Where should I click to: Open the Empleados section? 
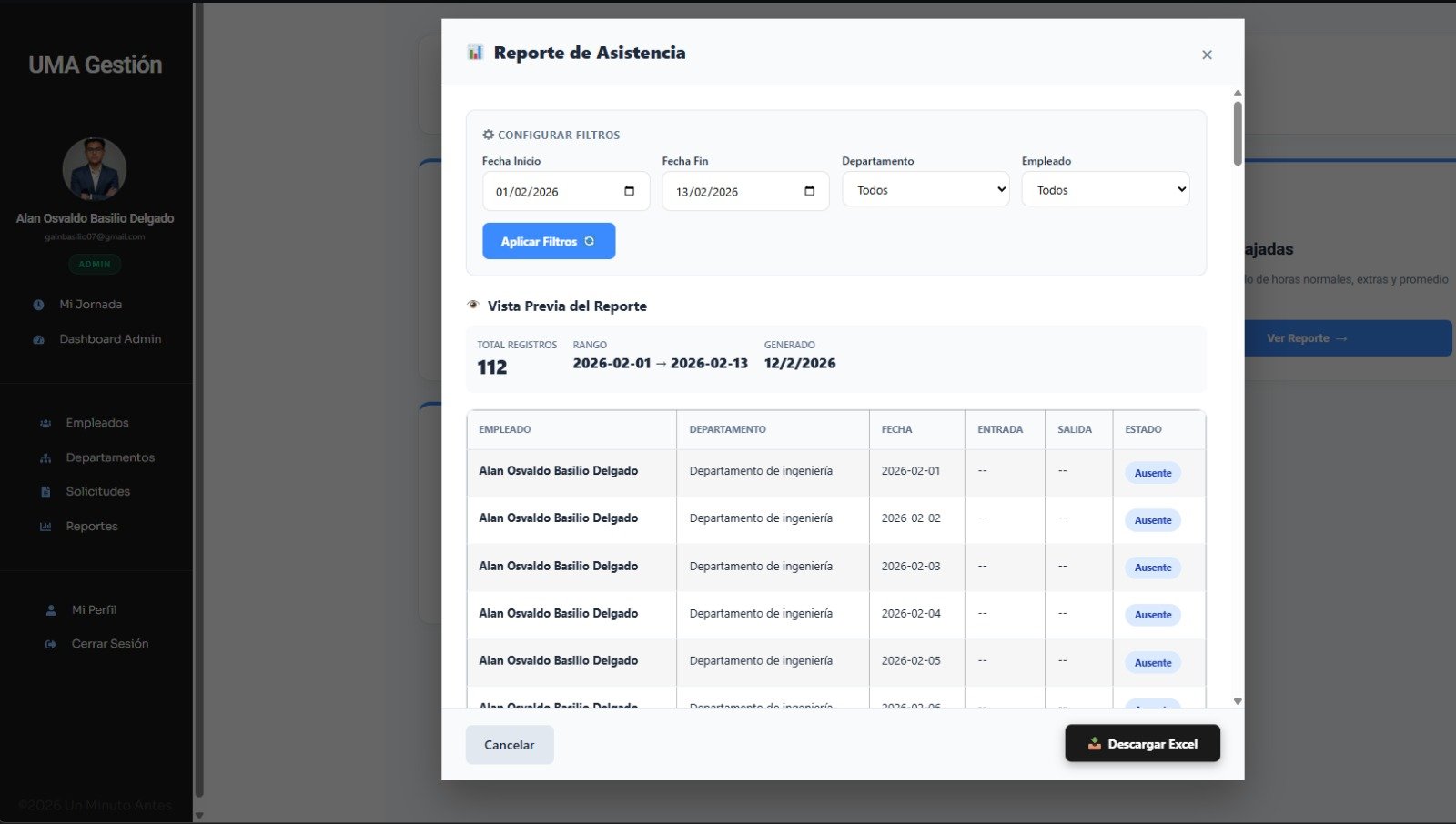point(97,423)
